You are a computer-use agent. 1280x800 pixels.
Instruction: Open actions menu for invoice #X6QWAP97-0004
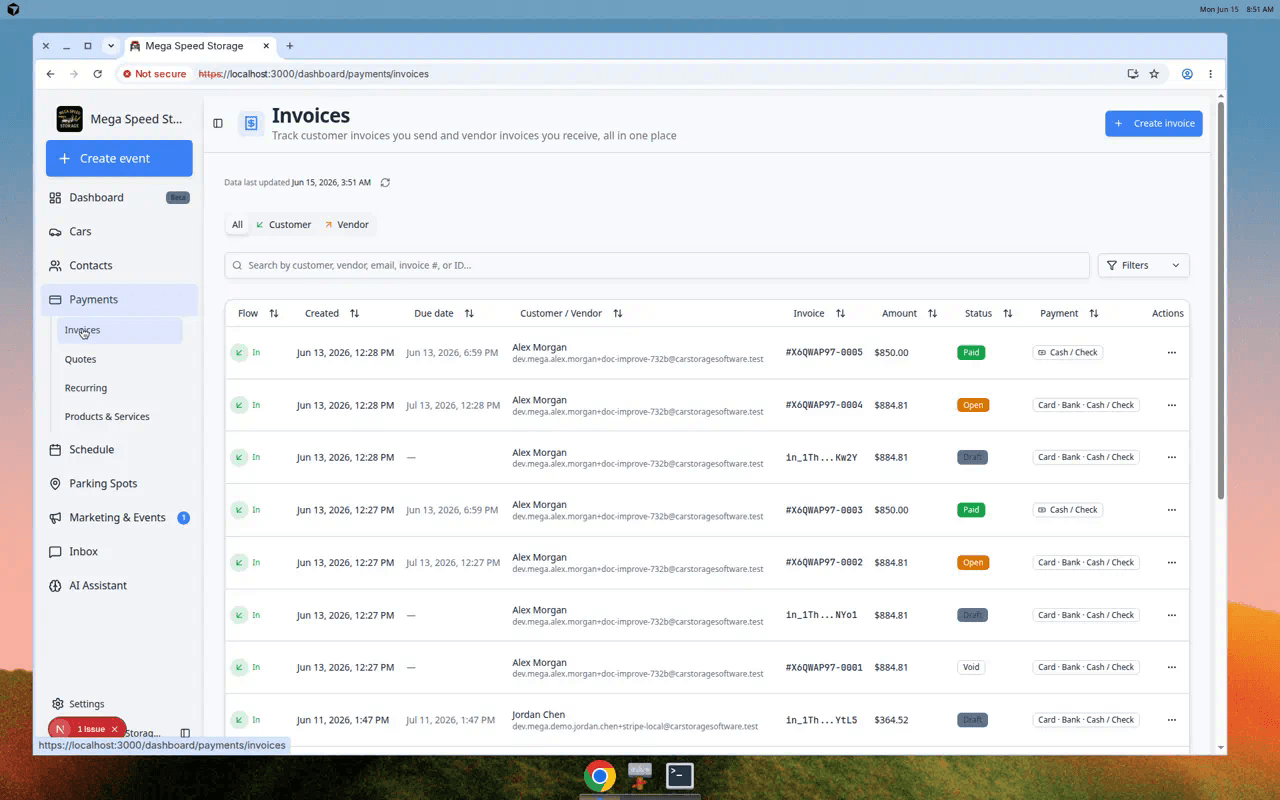1171,405
